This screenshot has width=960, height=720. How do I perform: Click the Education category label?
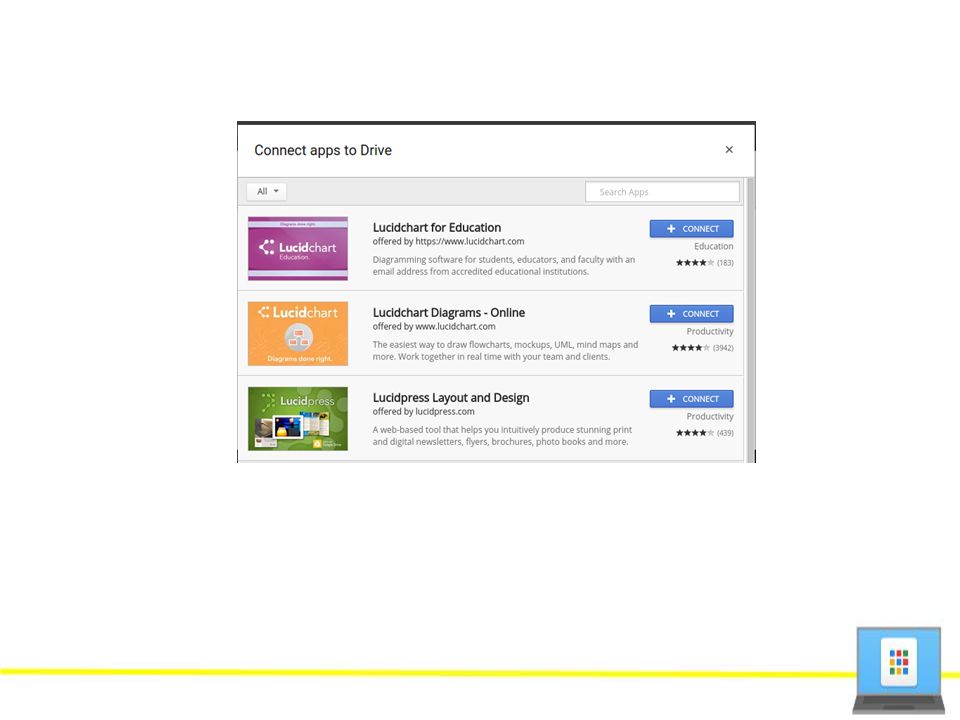pyautogui.click(x=713, y=246)
